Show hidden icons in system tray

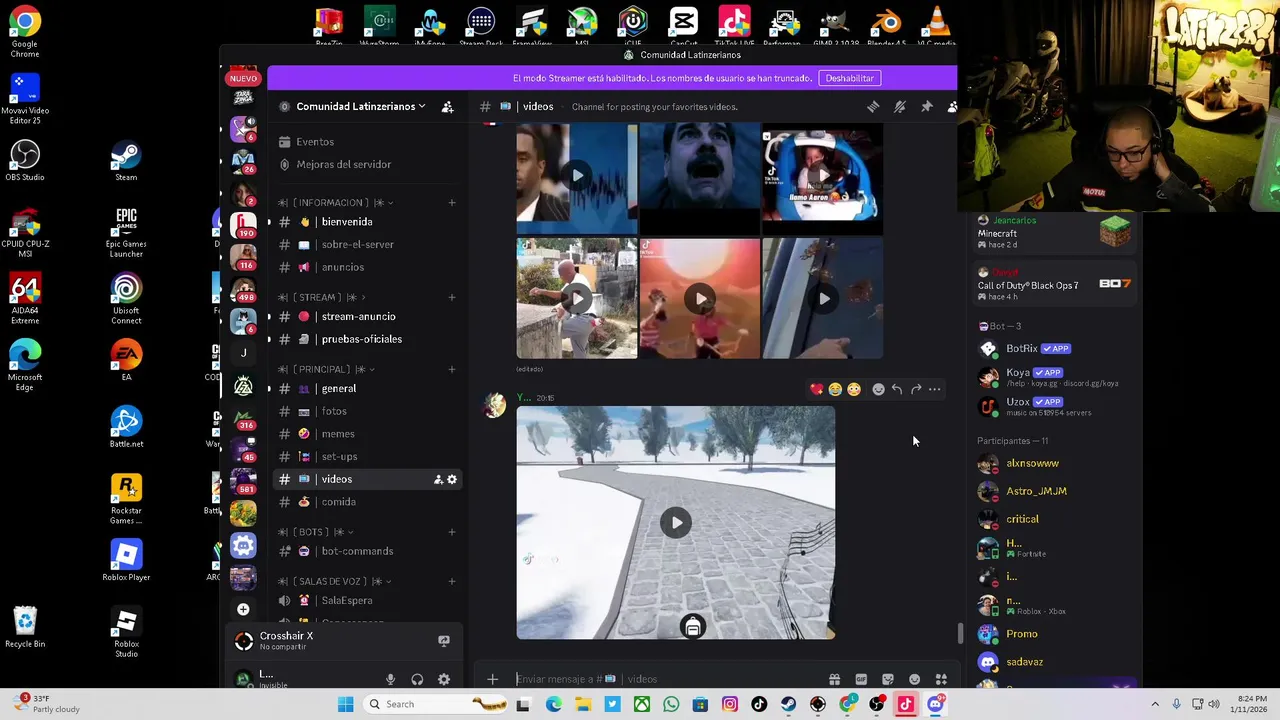(x=1155, y=704)
